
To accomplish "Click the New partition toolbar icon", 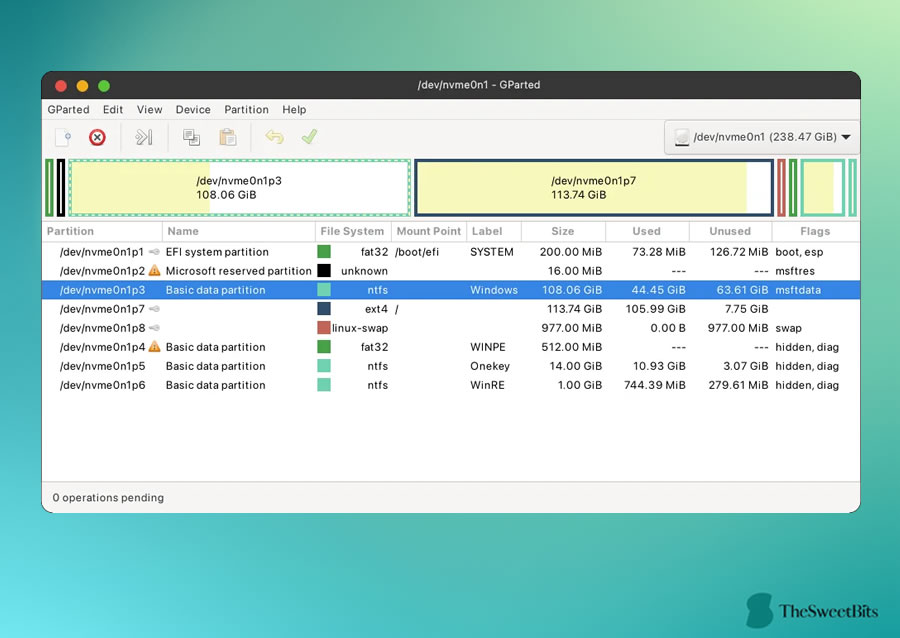I will click(x=63, y=138).
